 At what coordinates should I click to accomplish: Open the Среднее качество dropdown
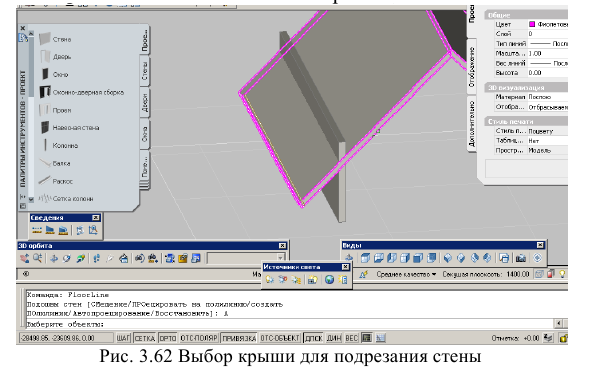[406, 274]
